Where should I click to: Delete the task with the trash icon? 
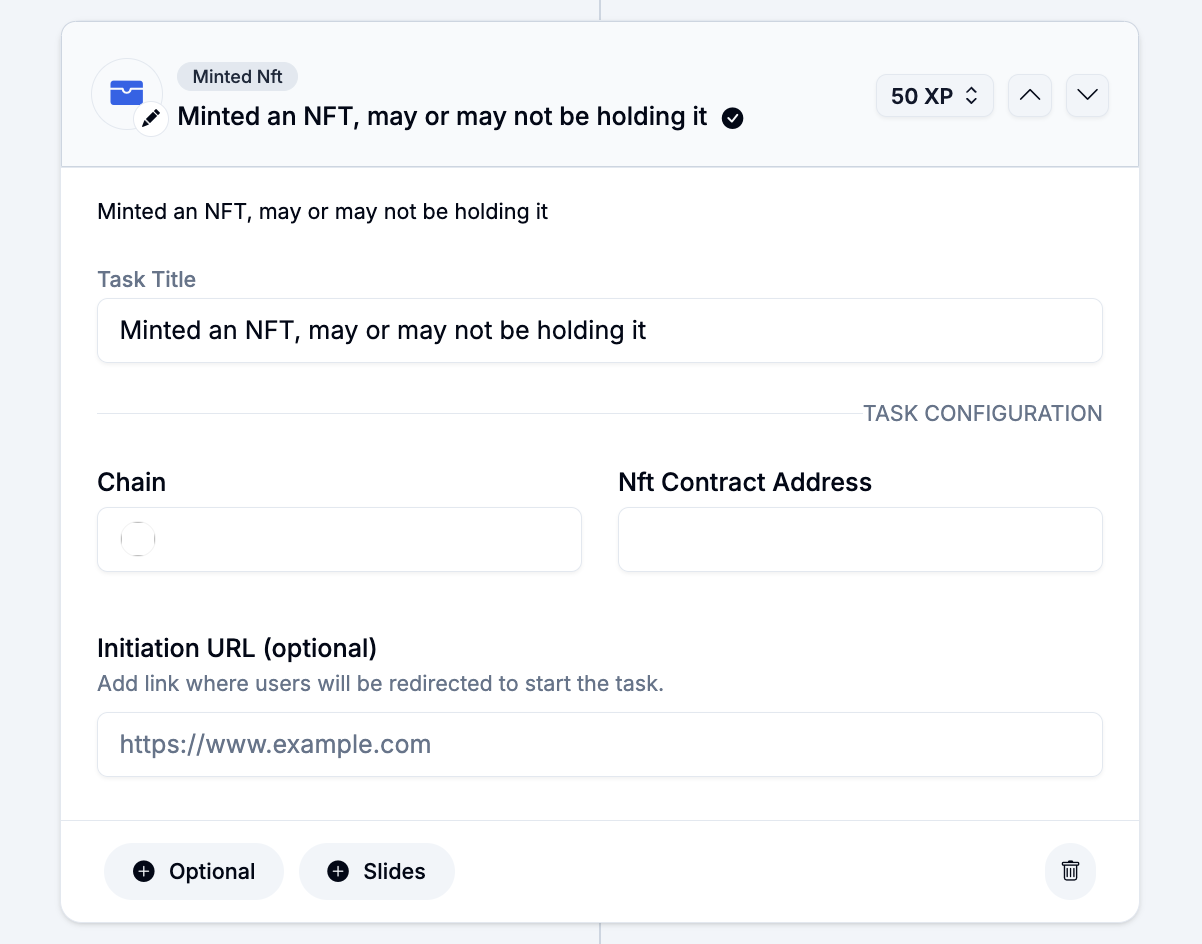pos(1070,871)
